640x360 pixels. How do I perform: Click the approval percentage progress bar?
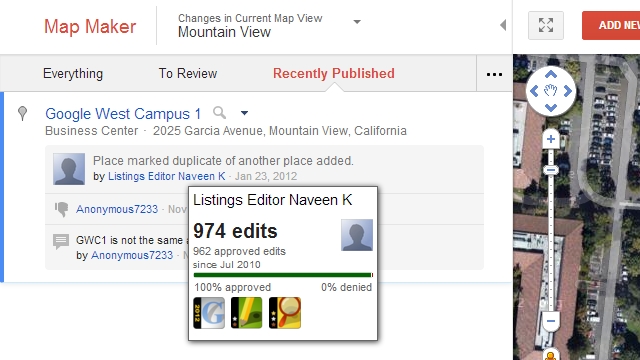pyautogui.click(x=283, y=275)
